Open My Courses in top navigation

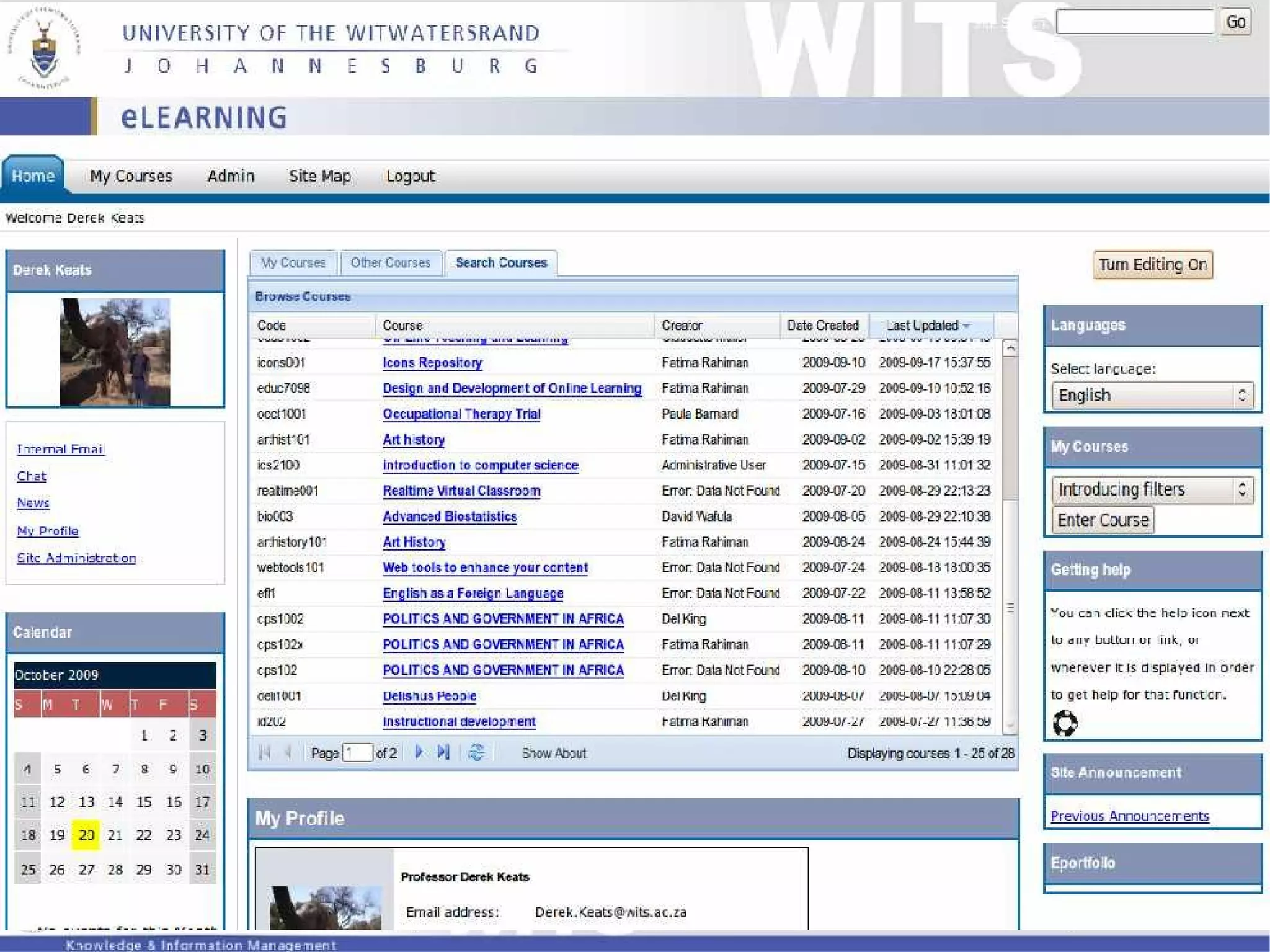pos(131,176)
